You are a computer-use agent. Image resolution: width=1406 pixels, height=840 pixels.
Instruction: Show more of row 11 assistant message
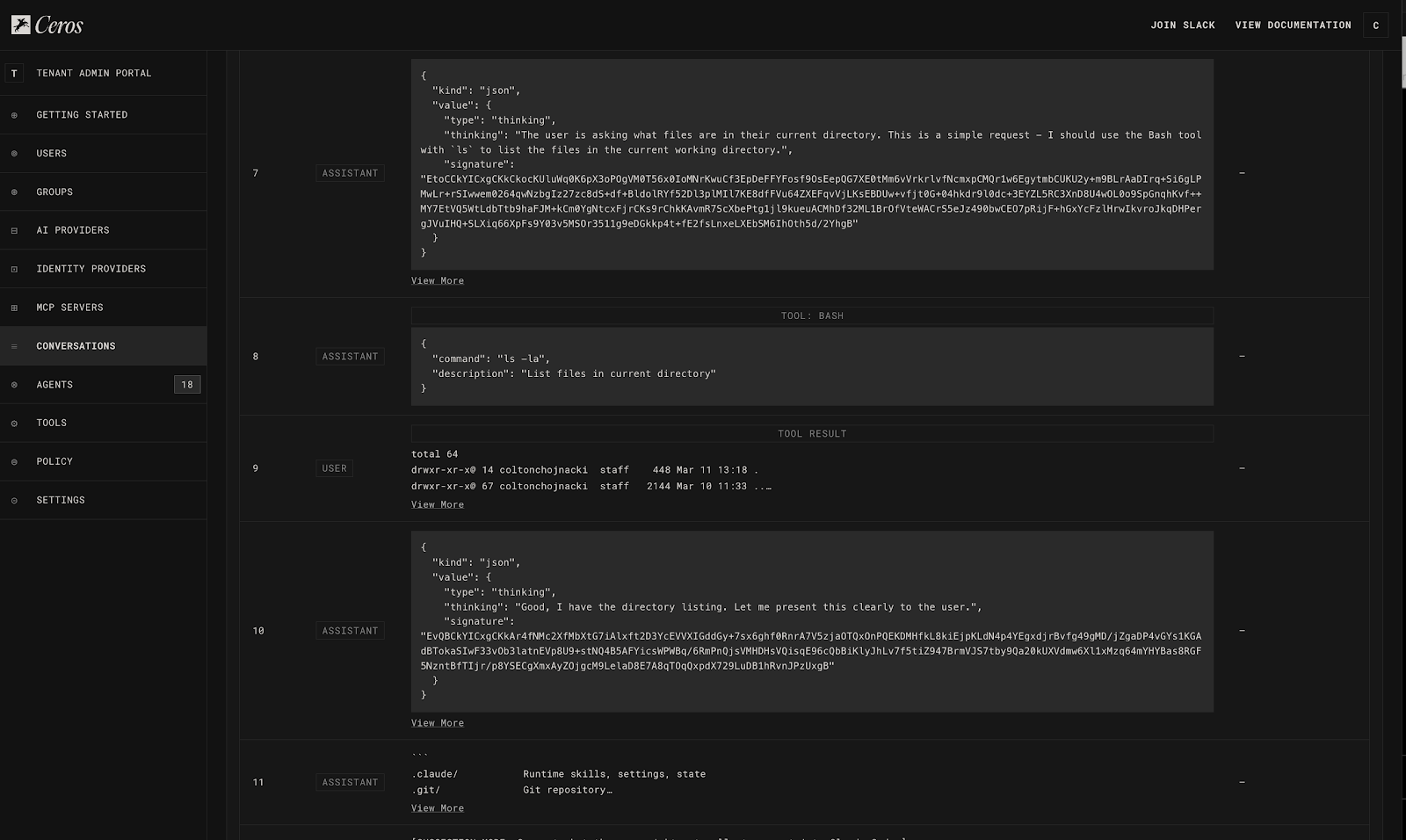437,808
